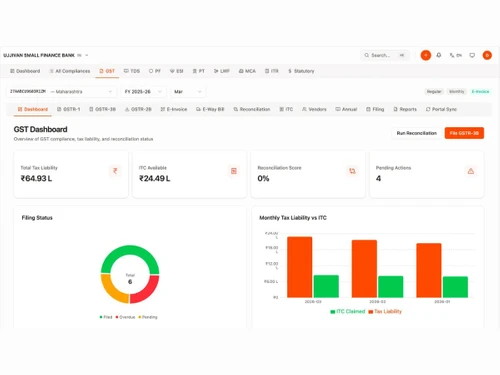Click the 2026-02 green ITC Claimed bar

click(391, 287)
